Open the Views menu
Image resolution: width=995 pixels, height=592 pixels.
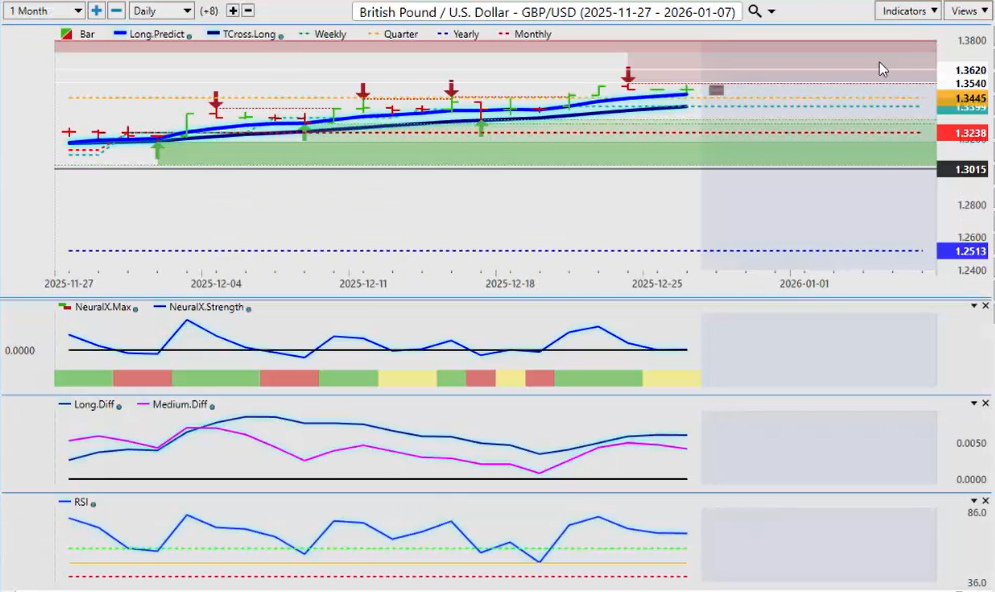968,10
